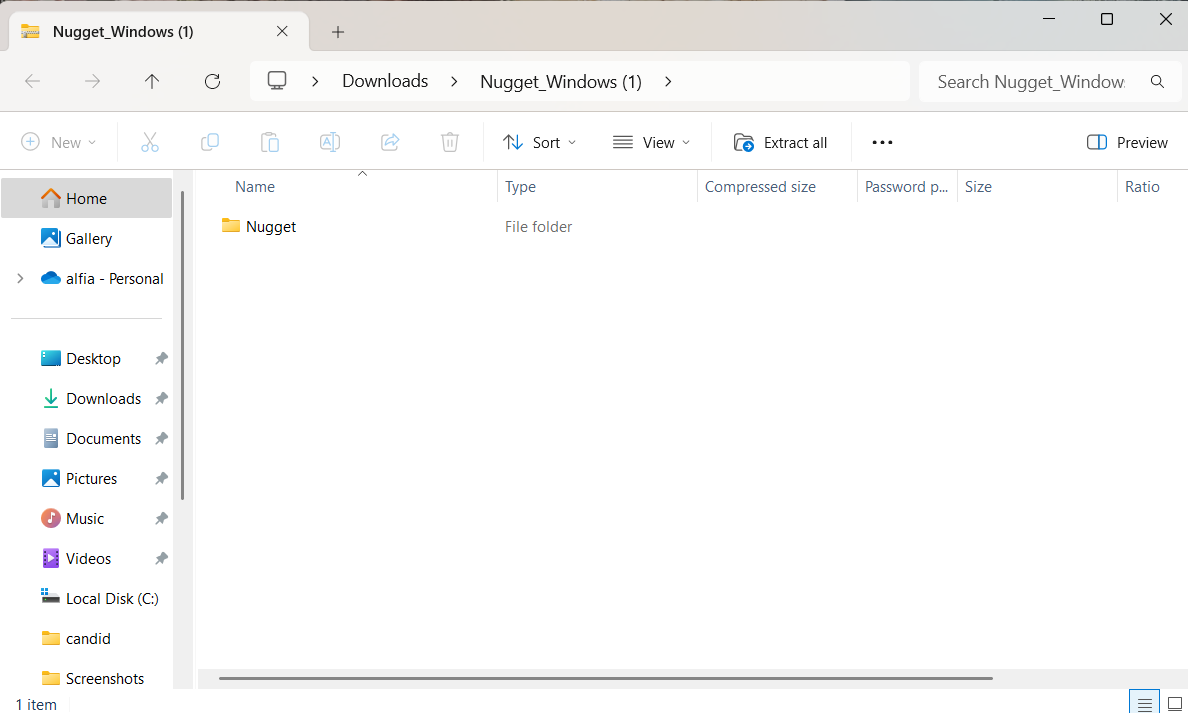Click the pin icon beside Documents
1188x713 pixels.
coord(161,439)
